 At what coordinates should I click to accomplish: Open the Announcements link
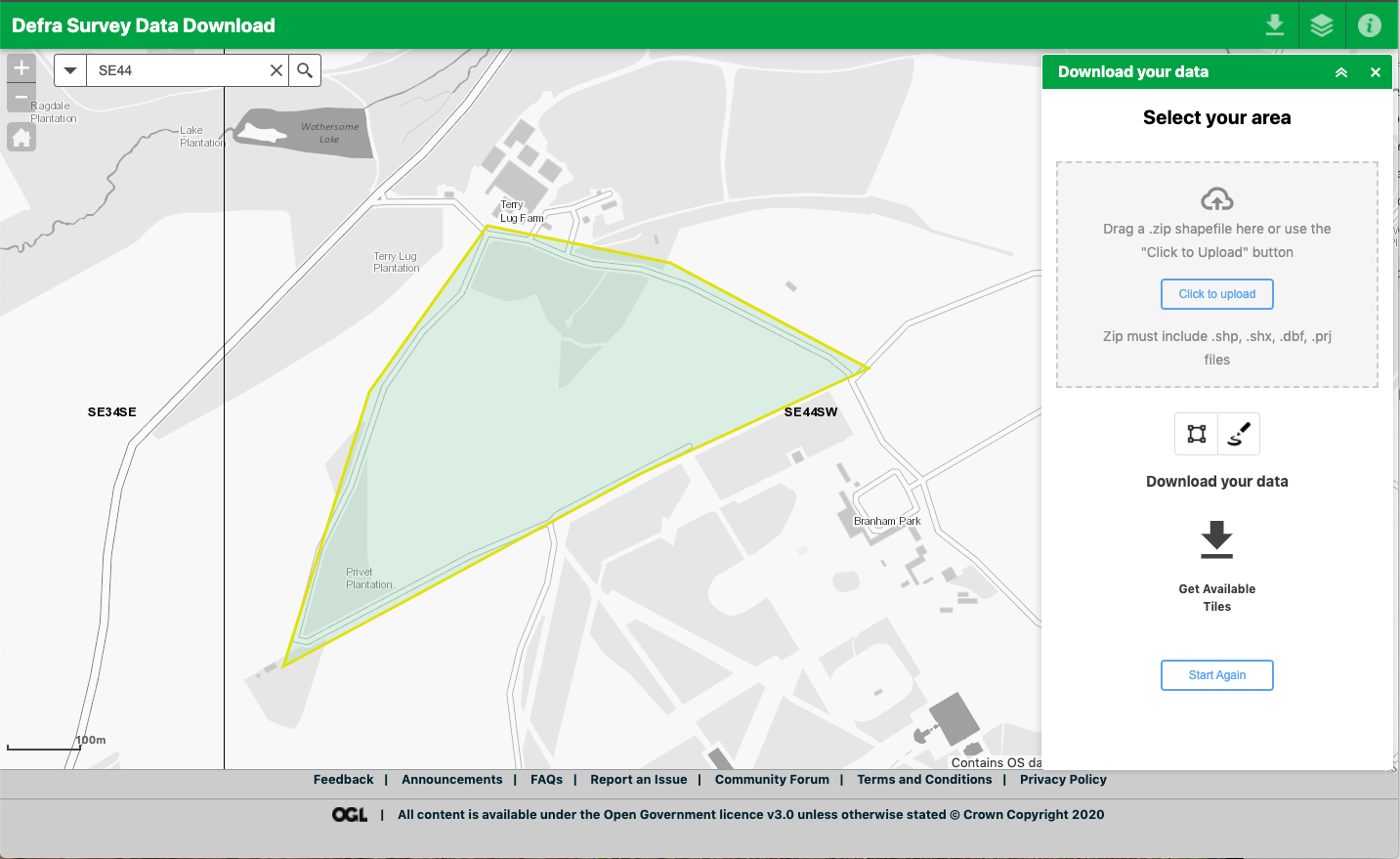tap(452, 780)
